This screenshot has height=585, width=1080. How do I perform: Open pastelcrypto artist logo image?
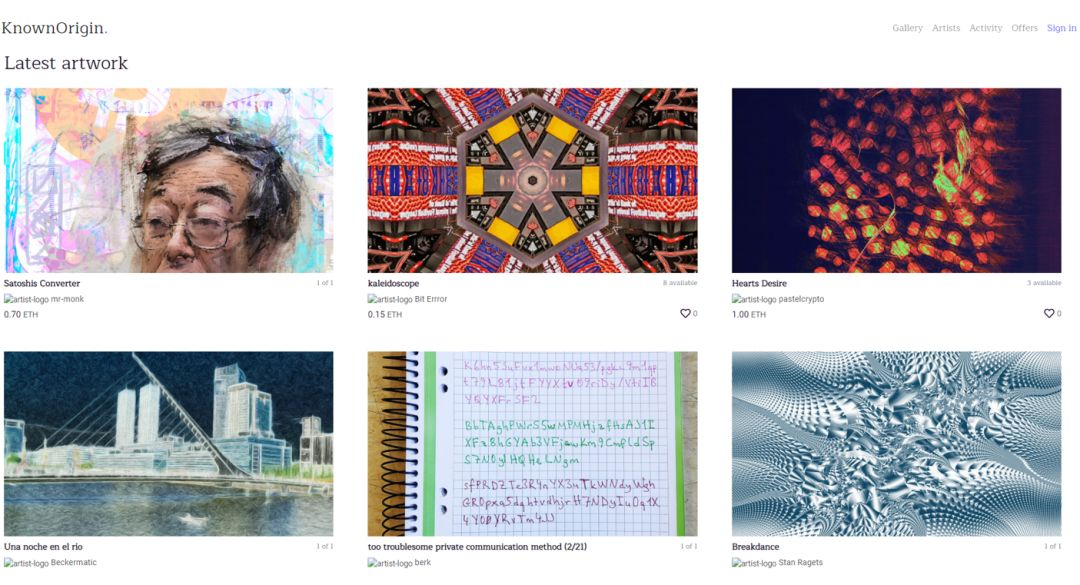tap(754, 300)
